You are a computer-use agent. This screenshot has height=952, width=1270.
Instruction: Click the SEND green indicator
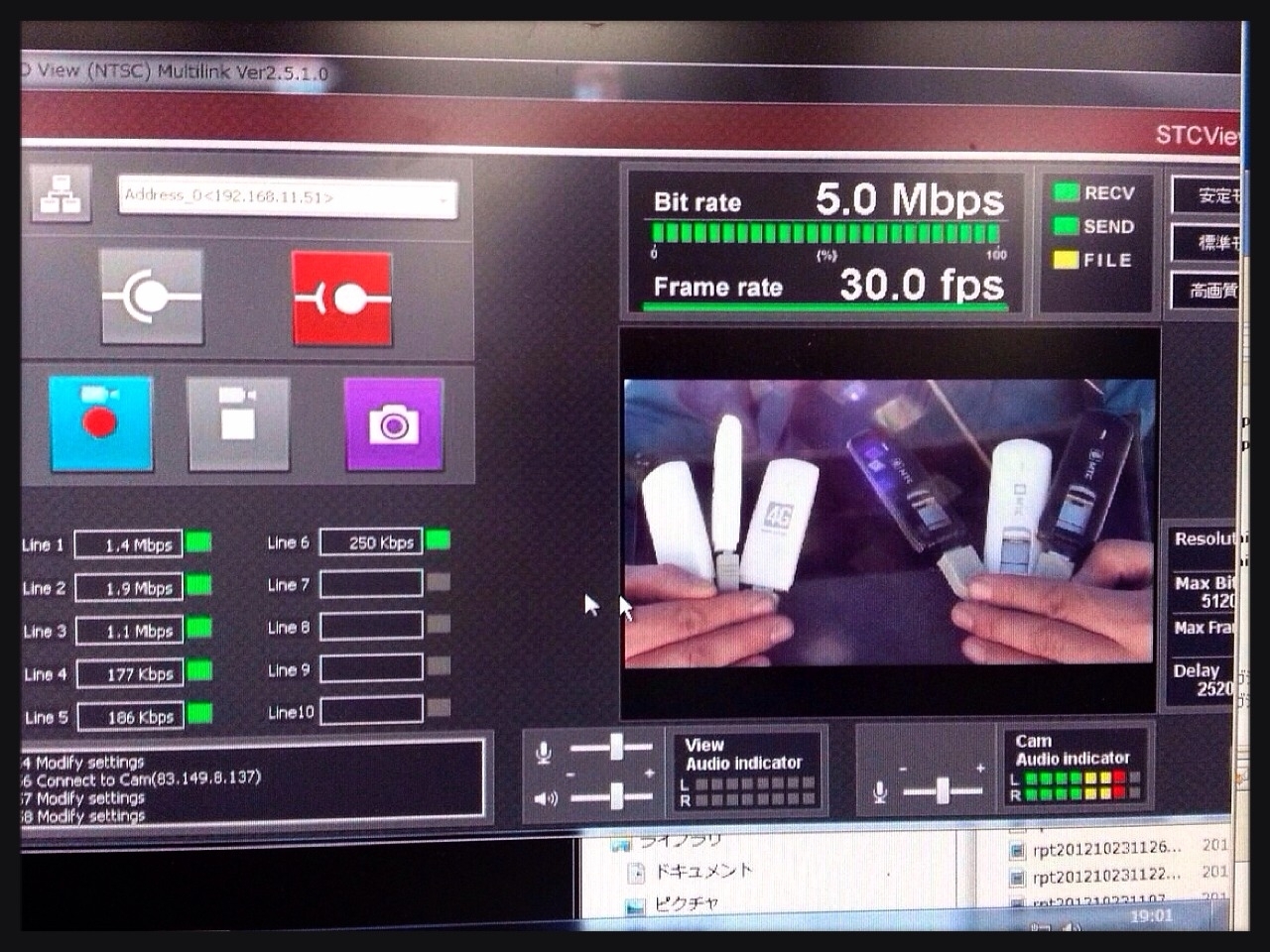1066,226
